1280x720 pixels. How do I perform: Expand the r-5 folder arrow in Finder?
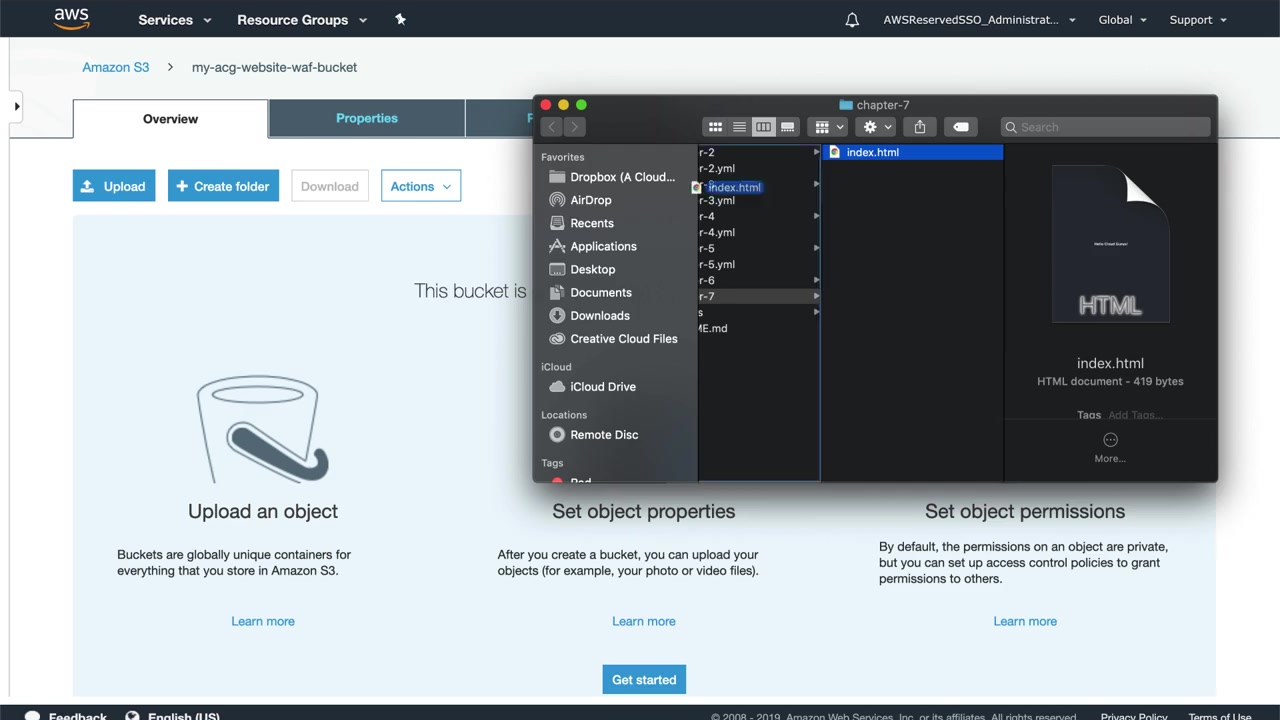816,248
